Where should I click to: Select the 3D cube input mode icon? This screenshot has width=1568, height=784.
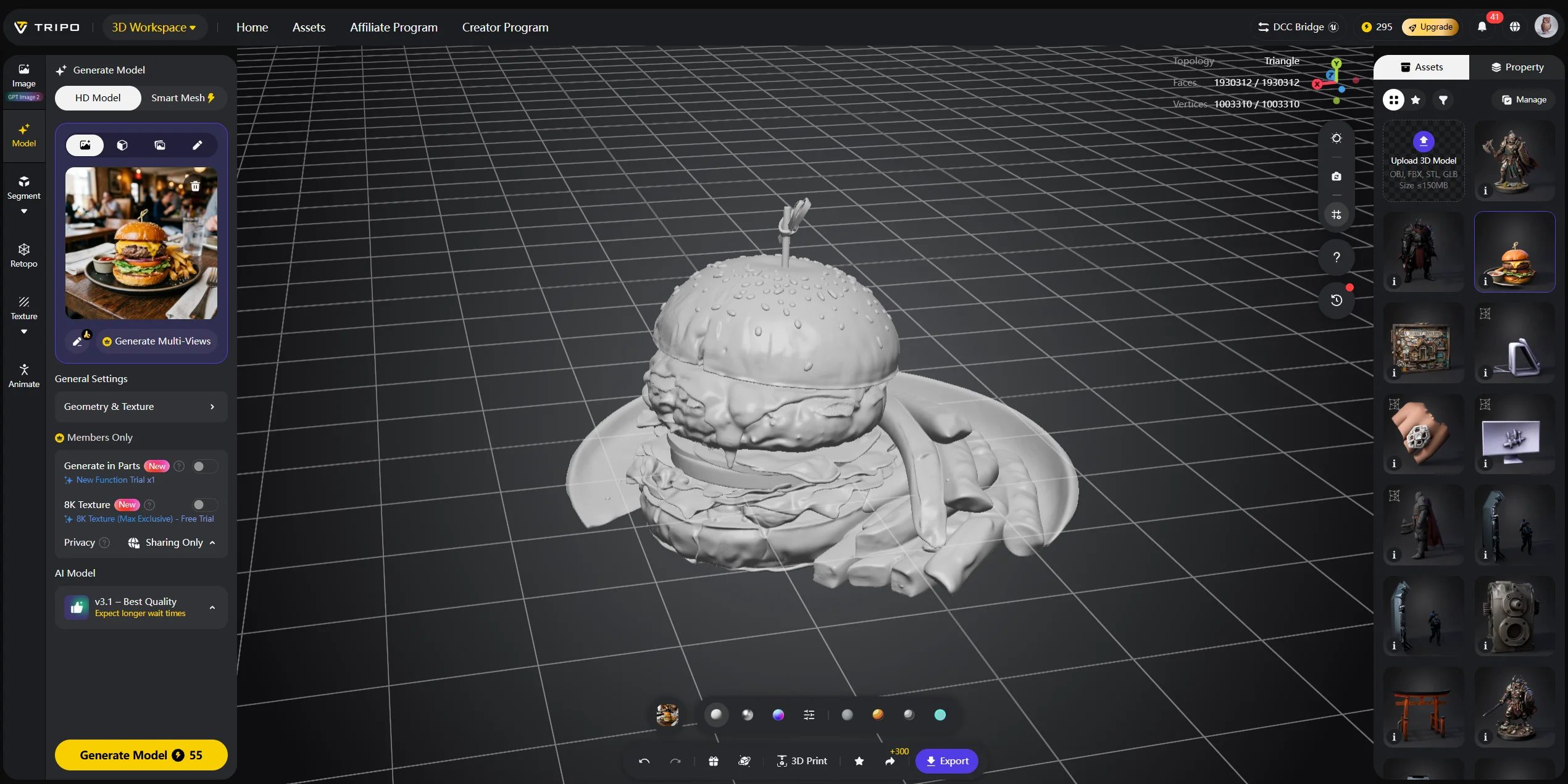tap(122, 145)
